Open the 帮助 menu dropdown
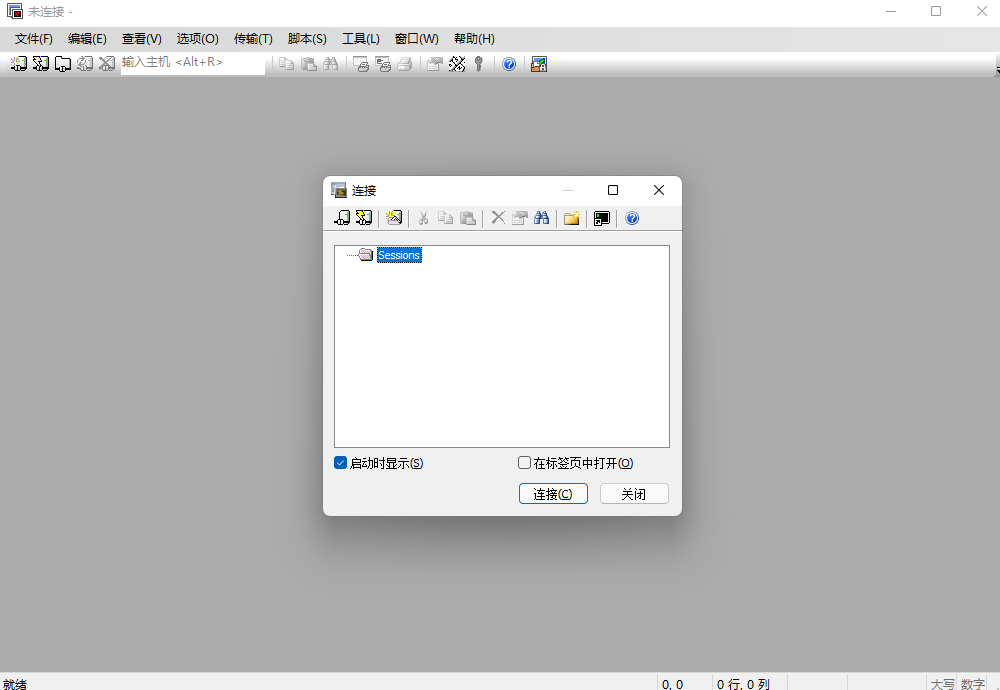This screenshot has height=690, width=1000. tap(473, 39)
